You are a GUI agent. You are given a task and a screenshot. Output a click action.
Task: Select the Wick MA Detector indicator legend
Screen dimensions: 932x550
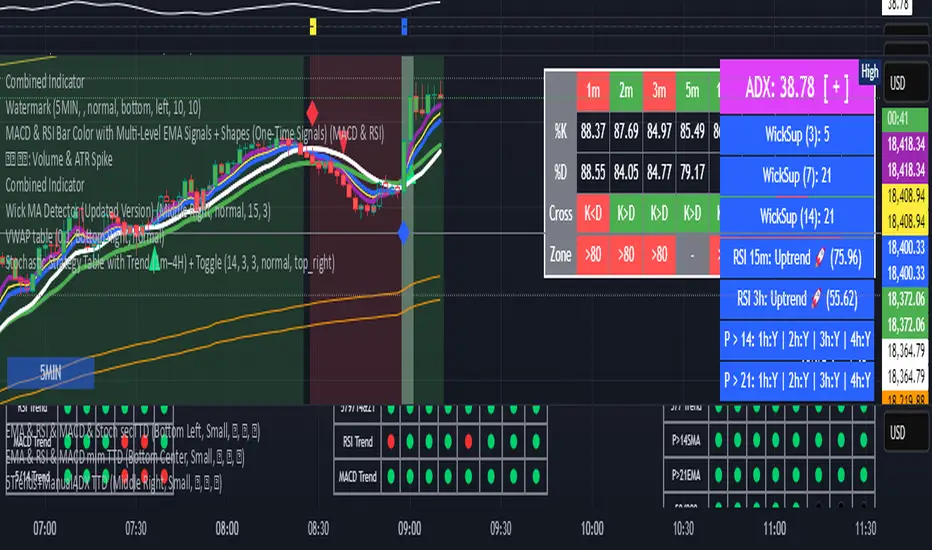(x=138, y=210)
